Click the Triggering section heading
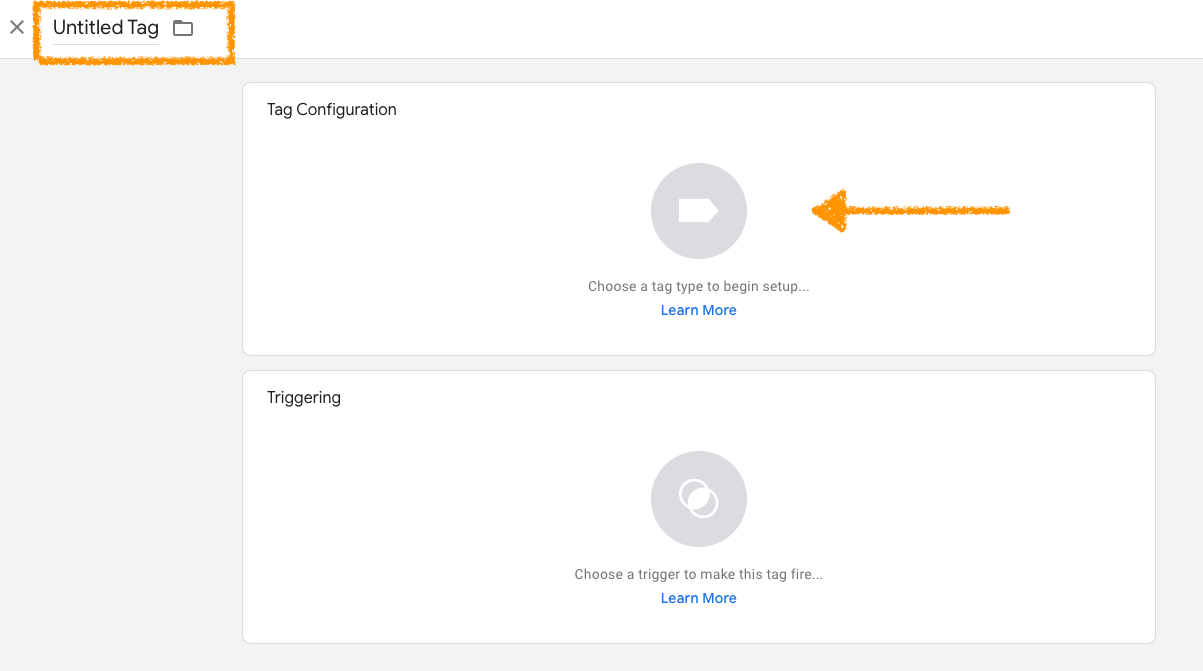Screen dimensions: 1203x671 click(303, 398)
